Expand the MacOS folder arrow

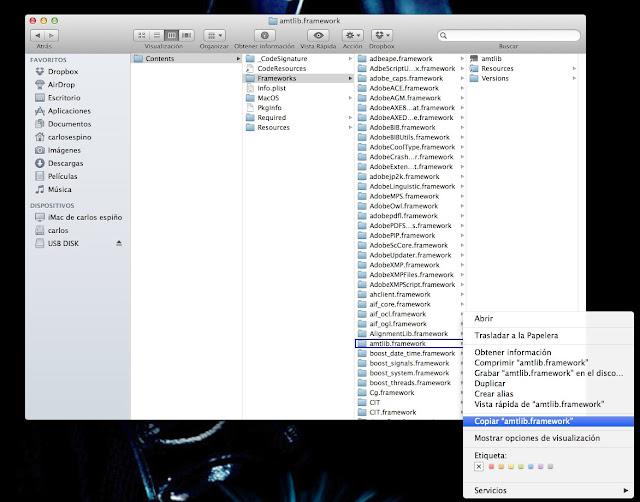point(350,98)
